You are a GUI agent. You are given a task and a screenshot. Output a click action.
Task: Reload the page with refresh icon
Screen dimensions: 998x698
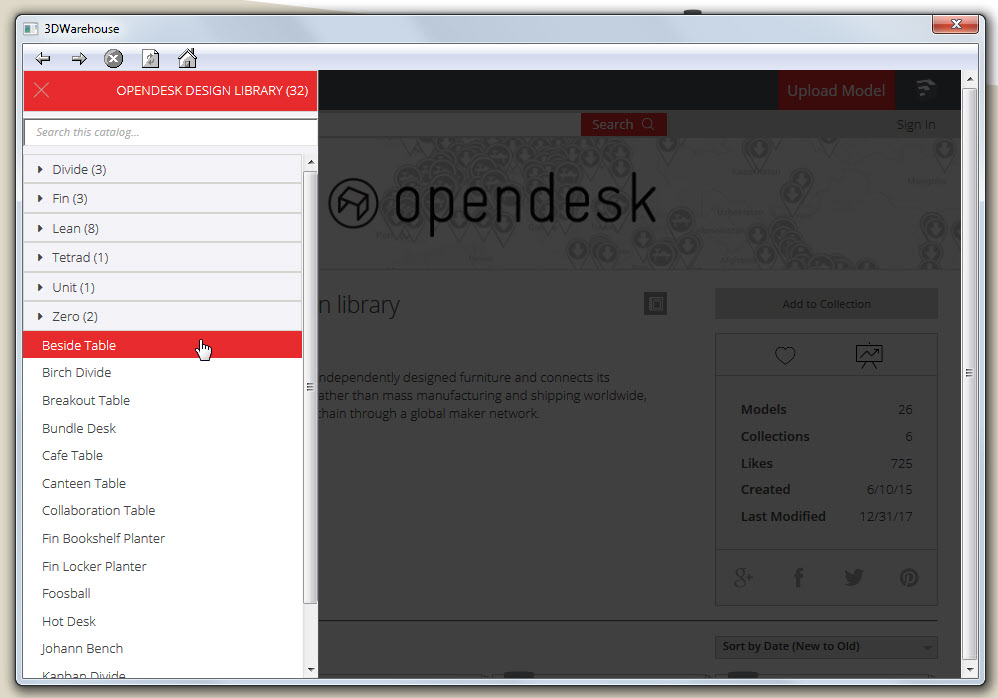point(150,59)
